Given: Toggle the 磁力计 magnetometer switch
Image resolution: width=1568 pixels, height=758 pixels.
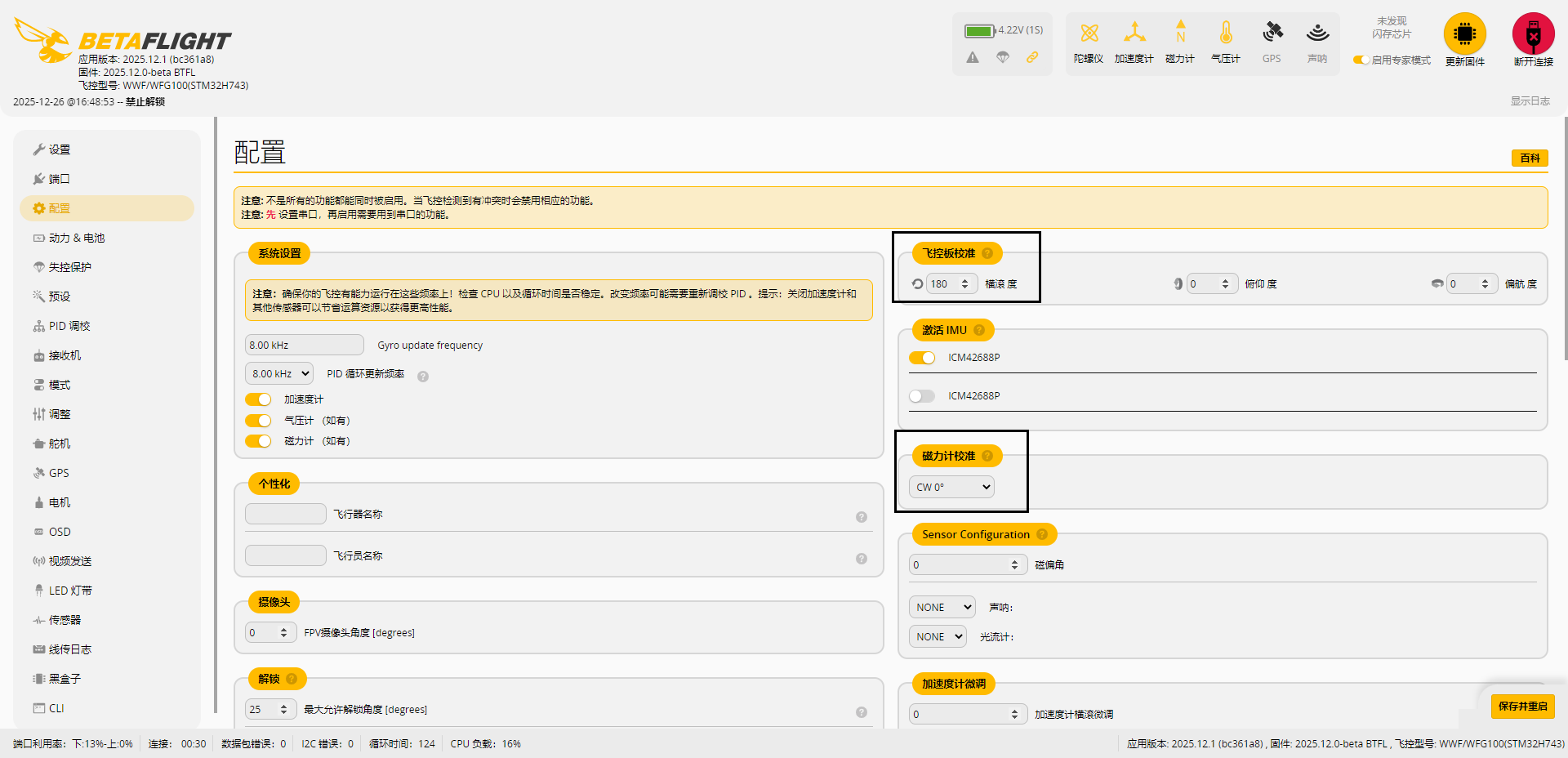Looking at the screenshot, I should point(259,441).
